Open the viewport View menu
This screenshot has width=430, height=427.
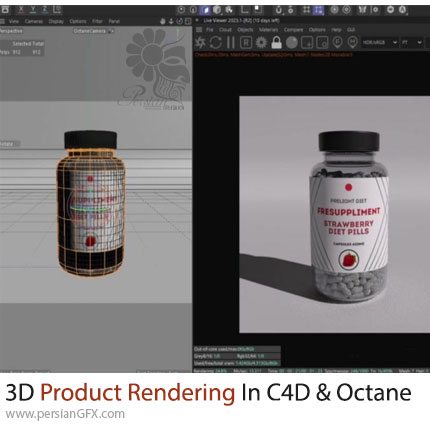14,21
